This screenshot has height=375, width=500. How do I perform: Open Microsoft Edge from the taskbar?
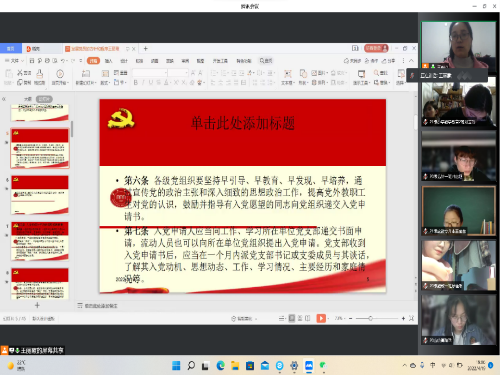(220, 366)
